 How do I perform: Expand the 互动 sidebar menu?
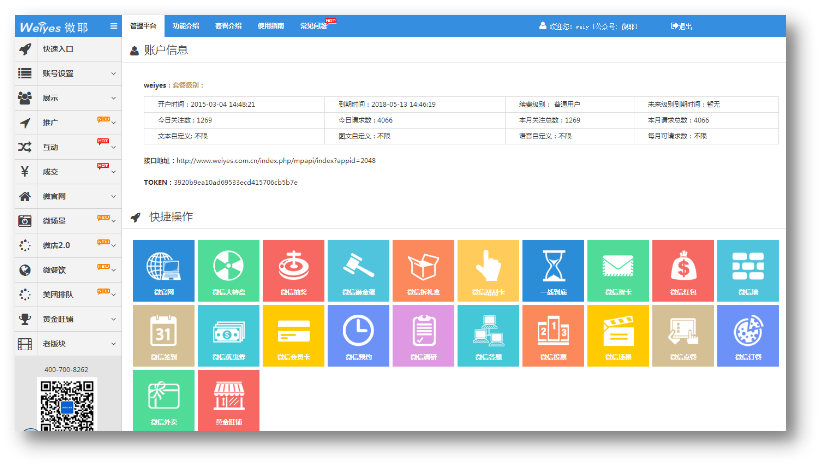(68, 147)
